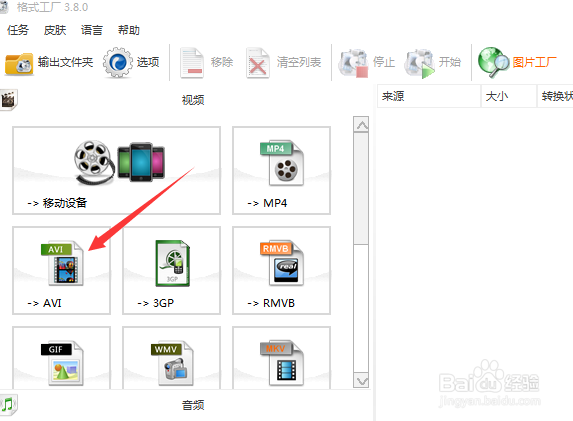Open the 任务 menu
Screen dimensions: 573x421
18,30
